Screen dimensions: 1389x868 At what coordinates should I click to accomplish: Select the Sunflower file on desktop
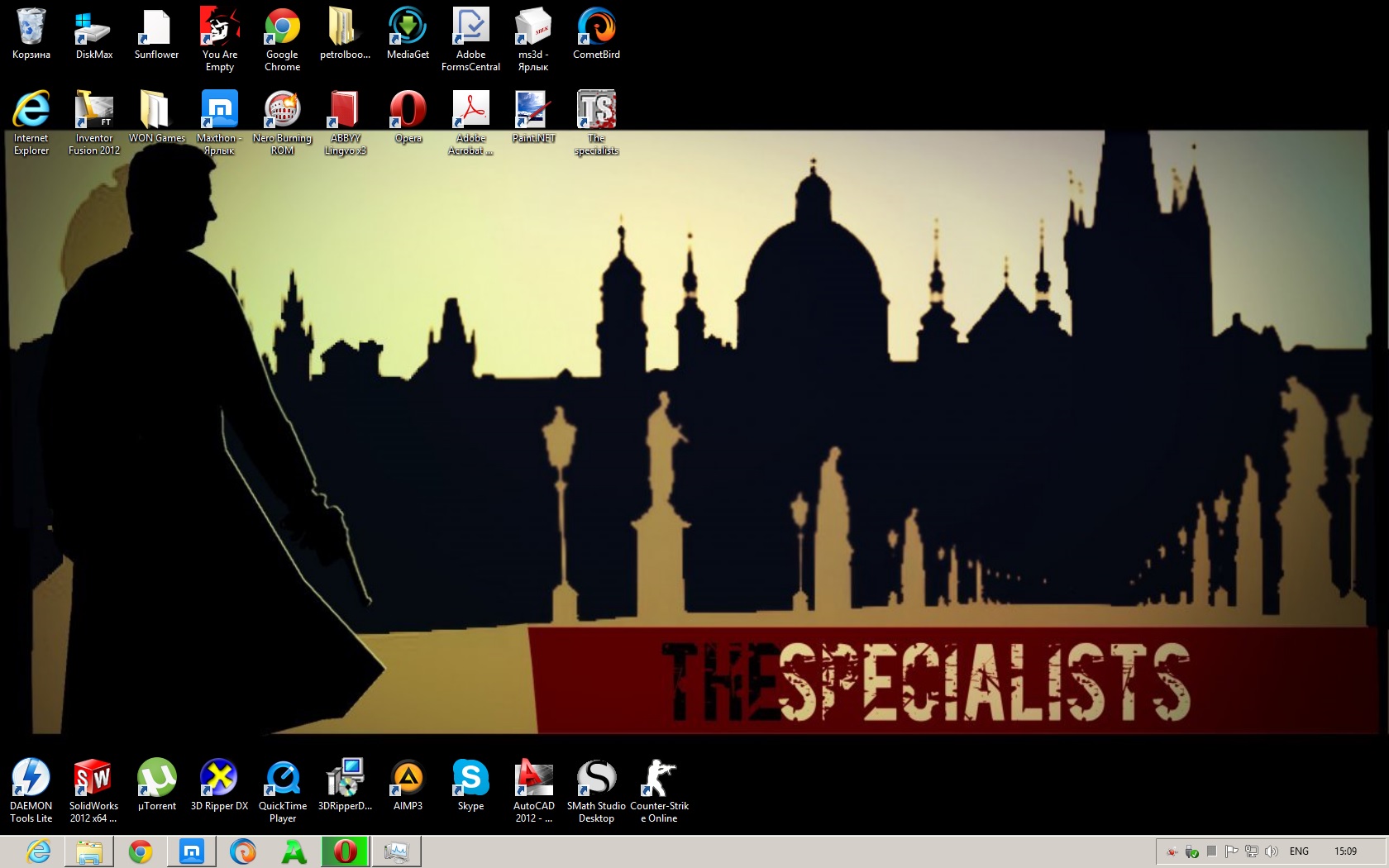pyautogui.click(x=157, y=34)
